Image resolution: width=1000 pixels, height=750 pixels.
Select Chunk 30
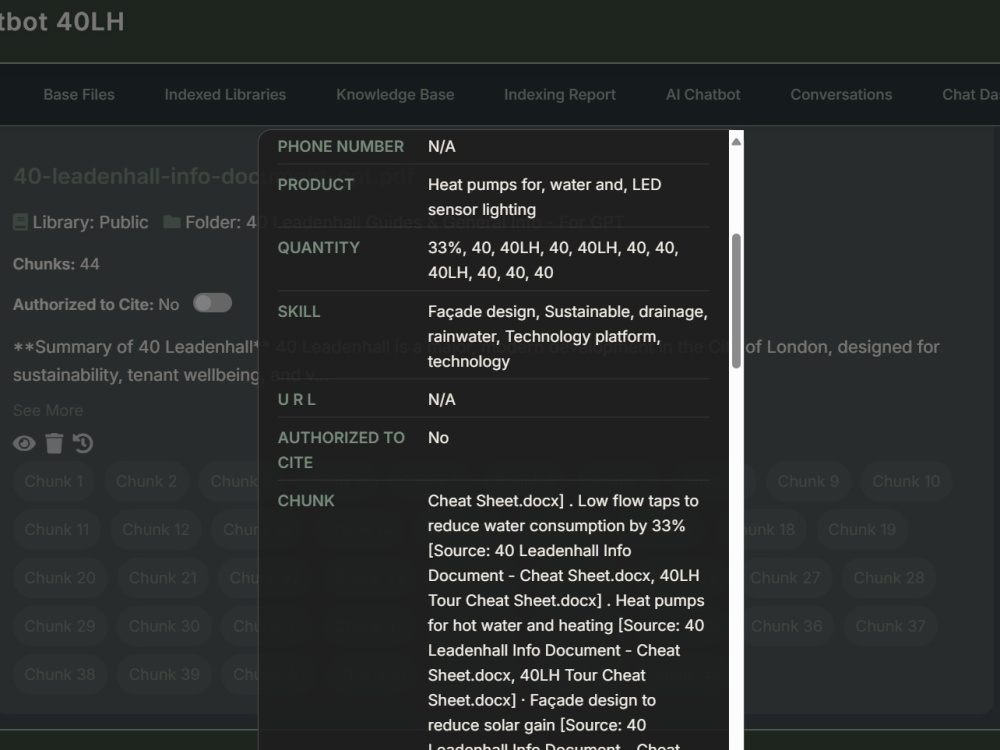[164, 626]
